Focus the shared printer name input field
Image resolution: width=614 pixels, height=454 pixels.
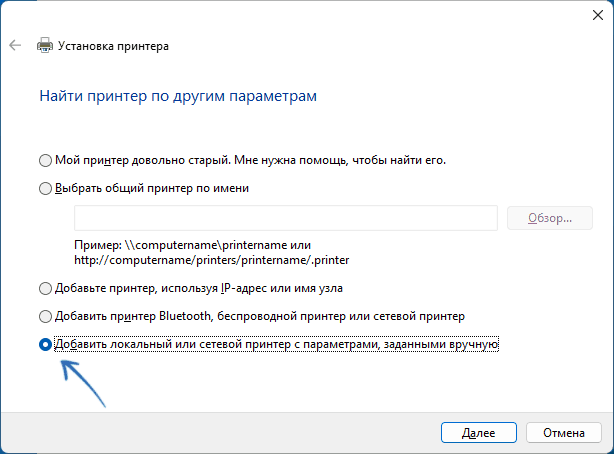(x=286, y=218)
